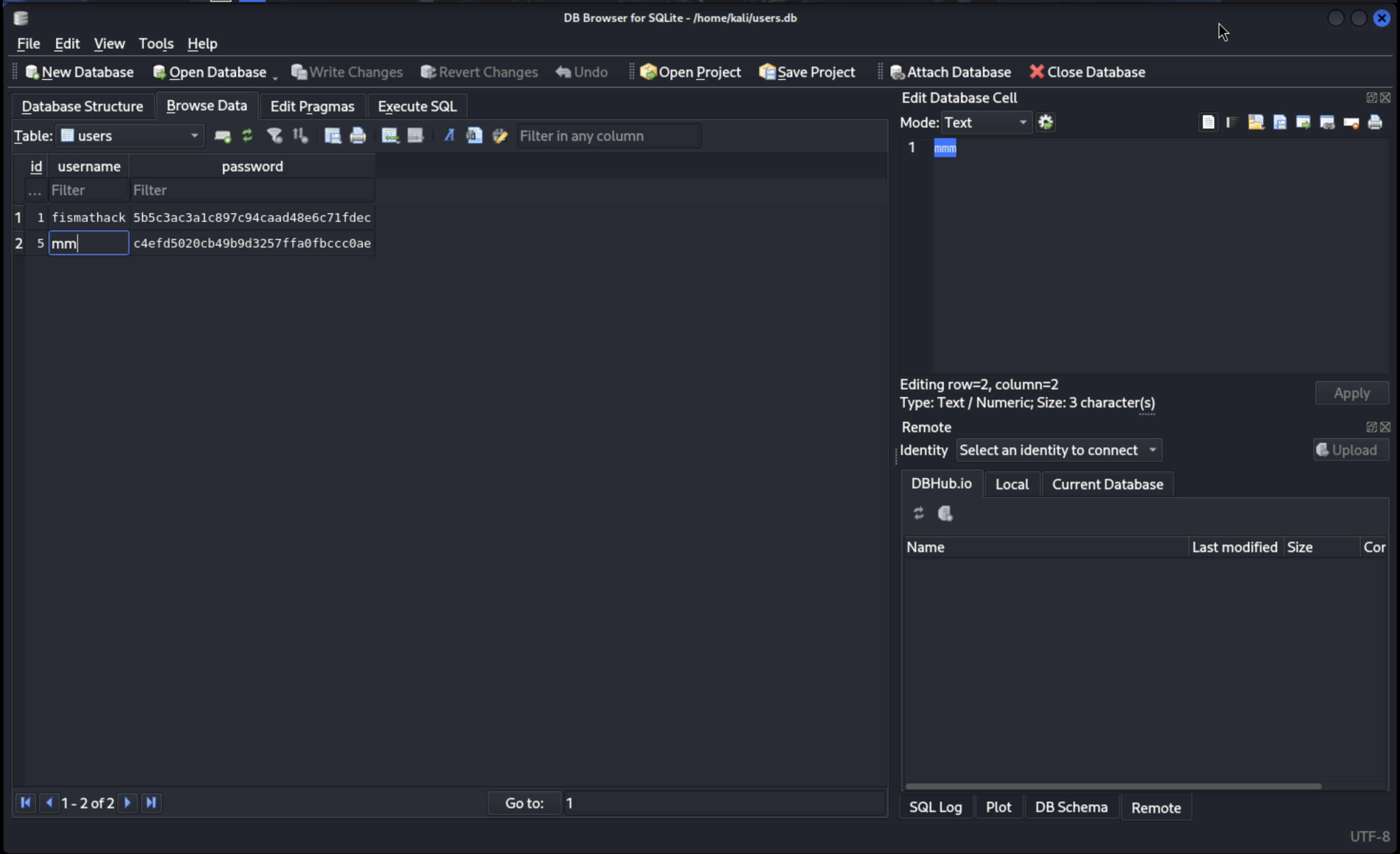The height and width of the screenshot is (854, 1400).
Task: Open the Table selector showing users
Action: click(130, 136)
